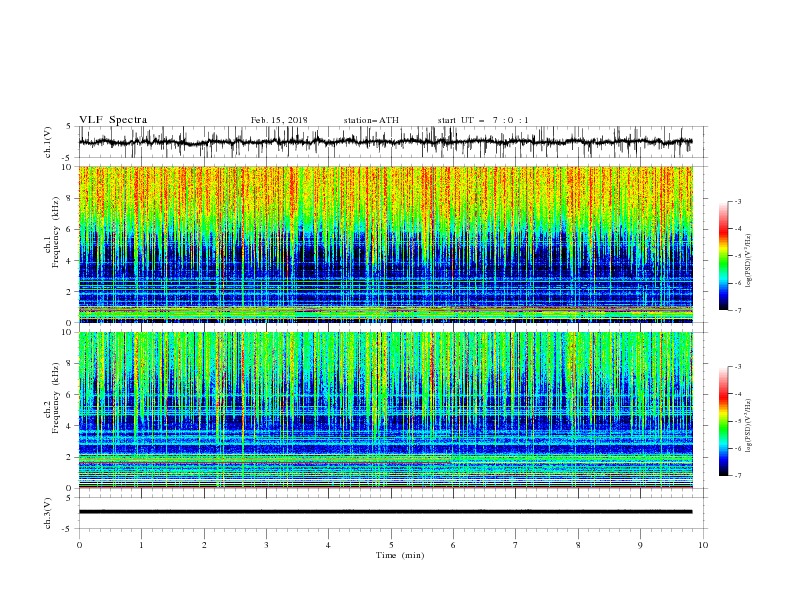Click time axis tick label '10'
The image size is (792, 612).
click(x=703, y=545)
